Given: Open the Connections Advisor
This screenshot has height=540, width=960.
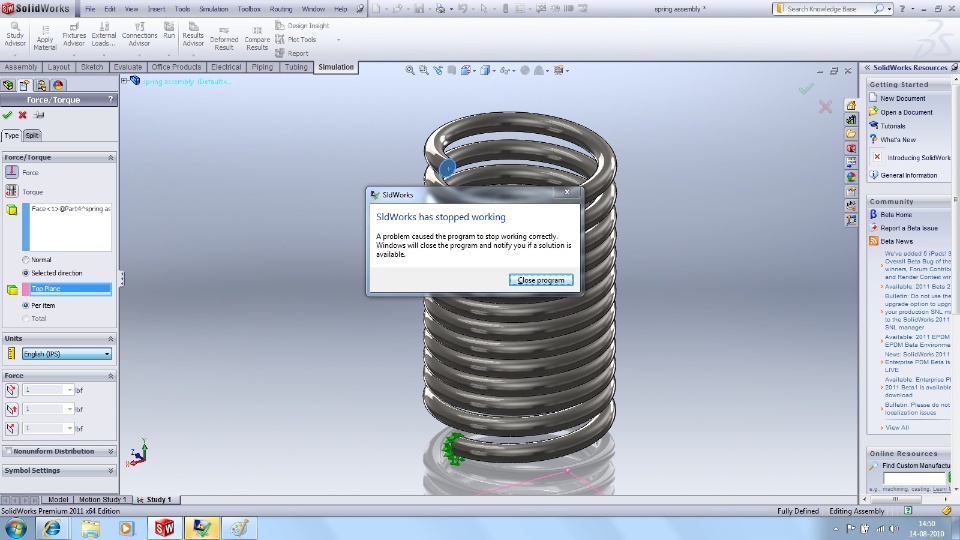Looking at the screenshot, I should click(x=140, y=35).
